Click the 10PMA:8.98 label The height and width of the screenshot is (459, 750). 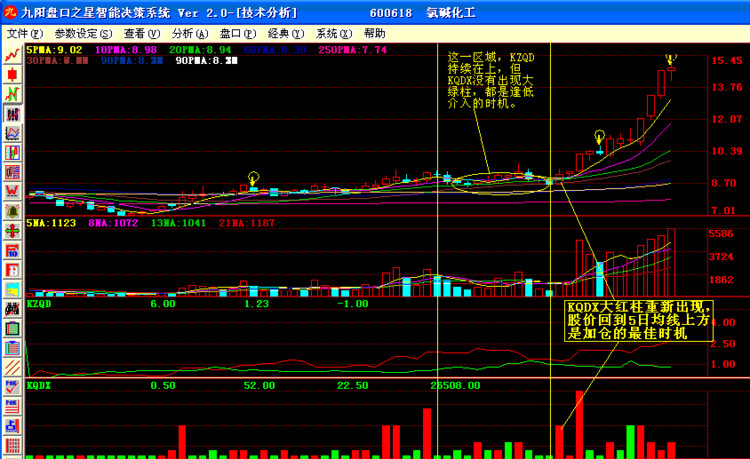[126, 50]
